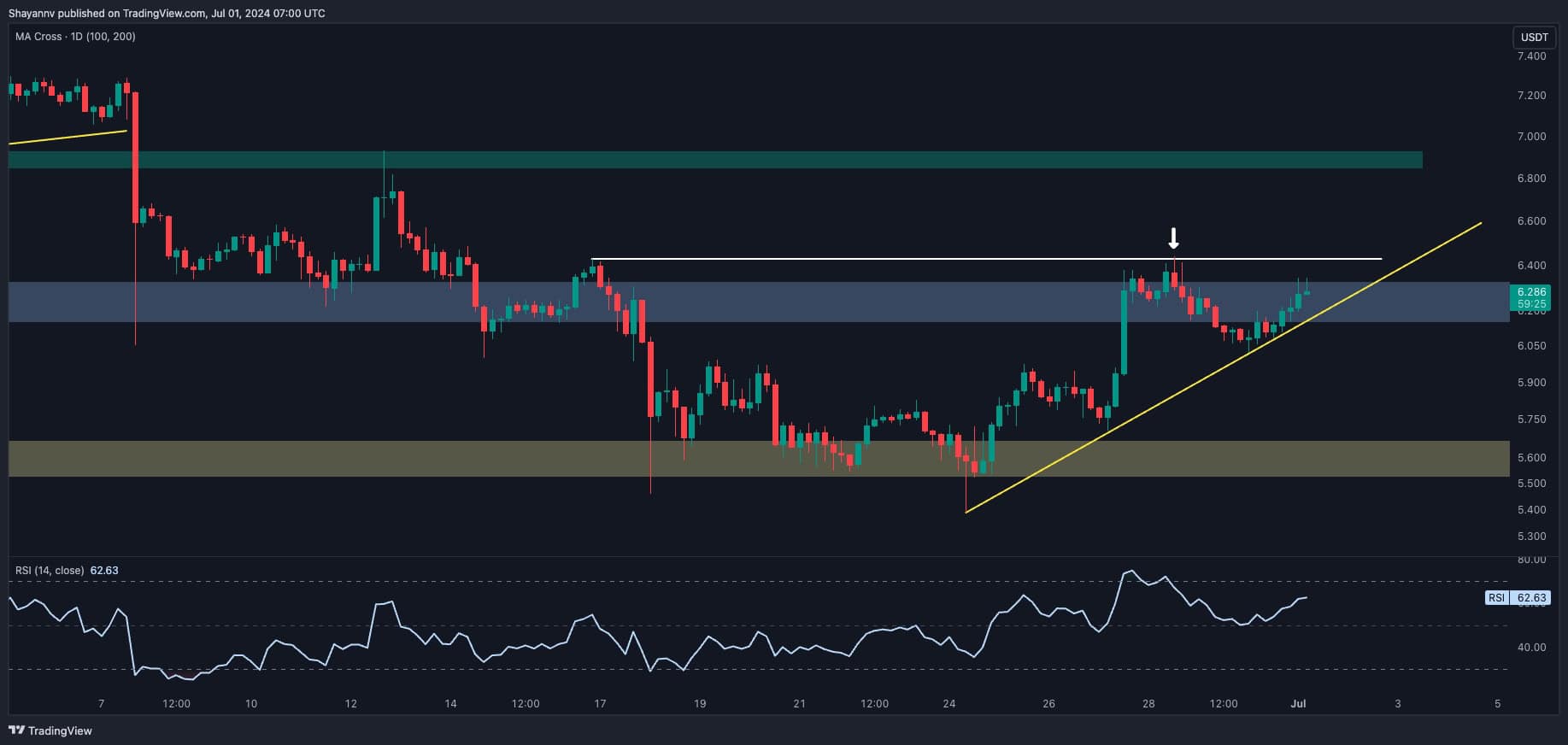The height and width of the screenshot is (745, 1568).
Task: Select the blue mid-range zone rectangle
Action: [x=757, y=302]
